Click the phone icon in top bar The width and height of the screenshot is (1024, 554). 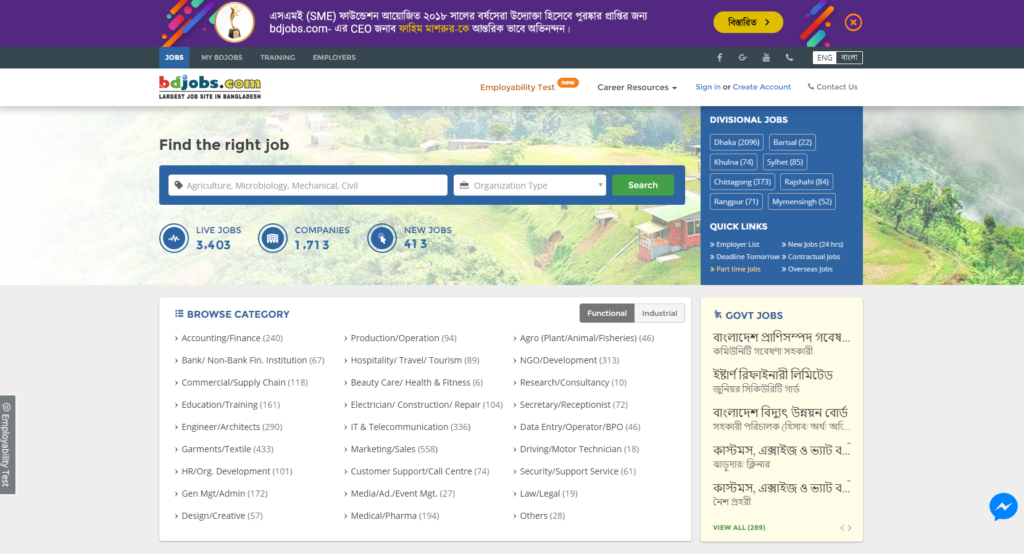[x=789, y=58]
